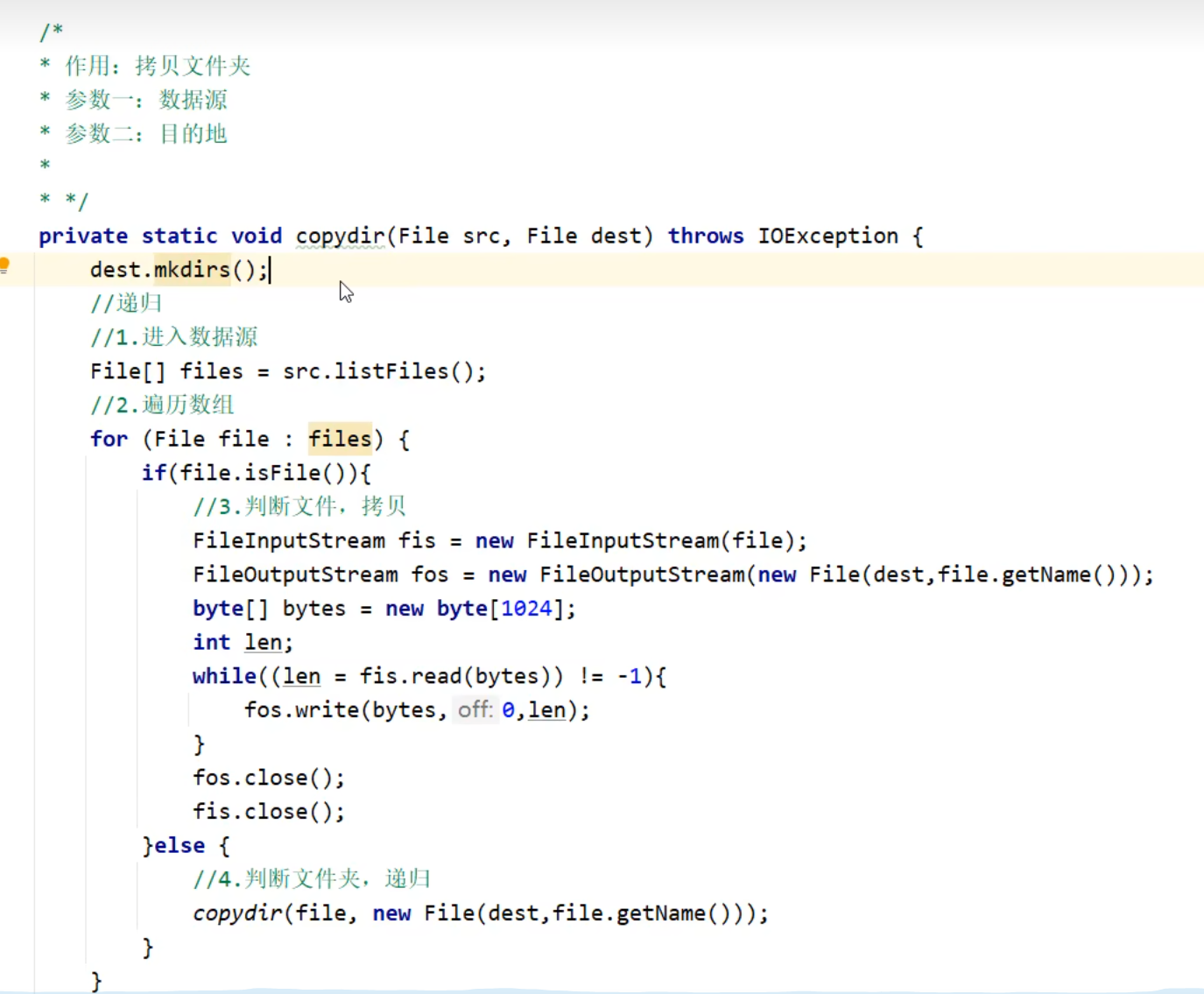Place cursor on the fos.close() statement
Viewport: 1204px width, 994px height.
pyautogui.click(x=269, y=778)
